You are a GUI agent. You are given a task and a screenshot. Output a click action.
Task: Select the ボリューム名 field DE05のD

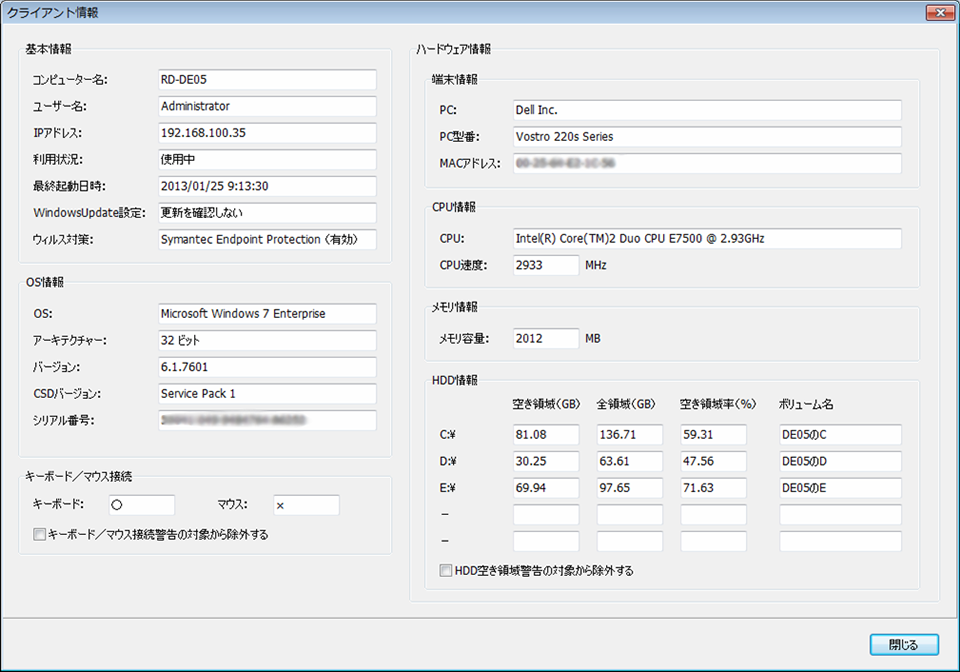(840, 462)
